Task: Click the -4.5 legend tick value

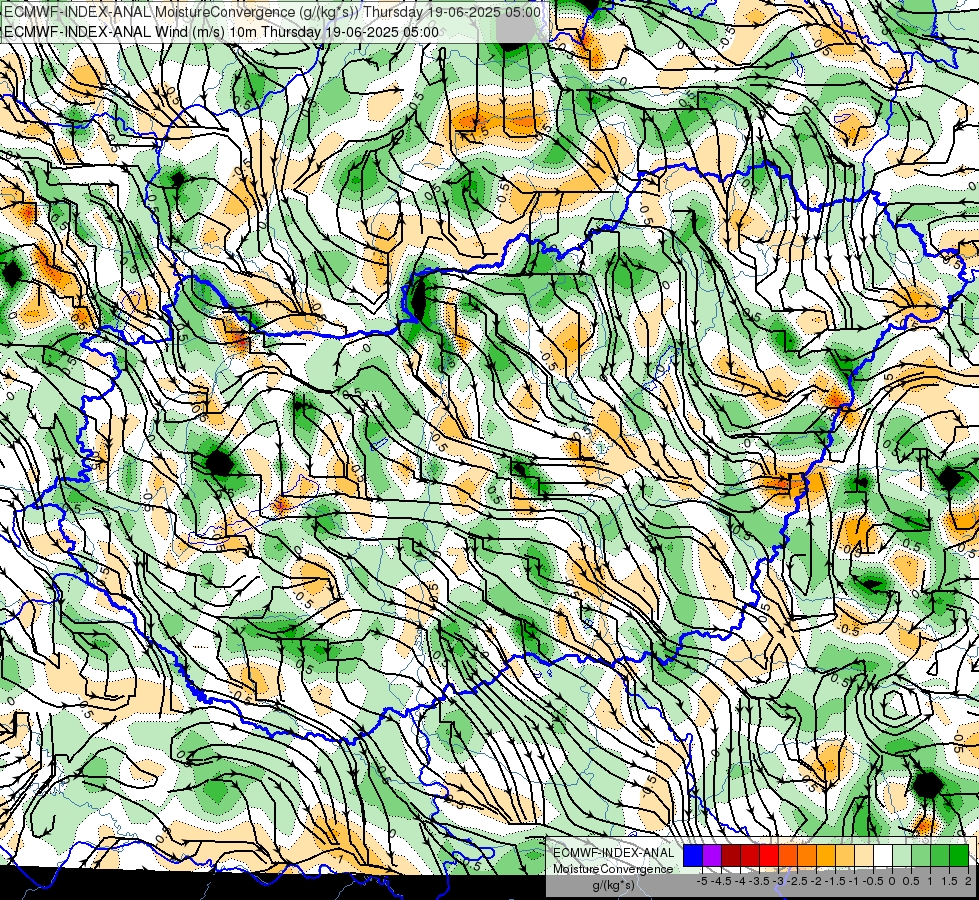Action: point(722,881)
